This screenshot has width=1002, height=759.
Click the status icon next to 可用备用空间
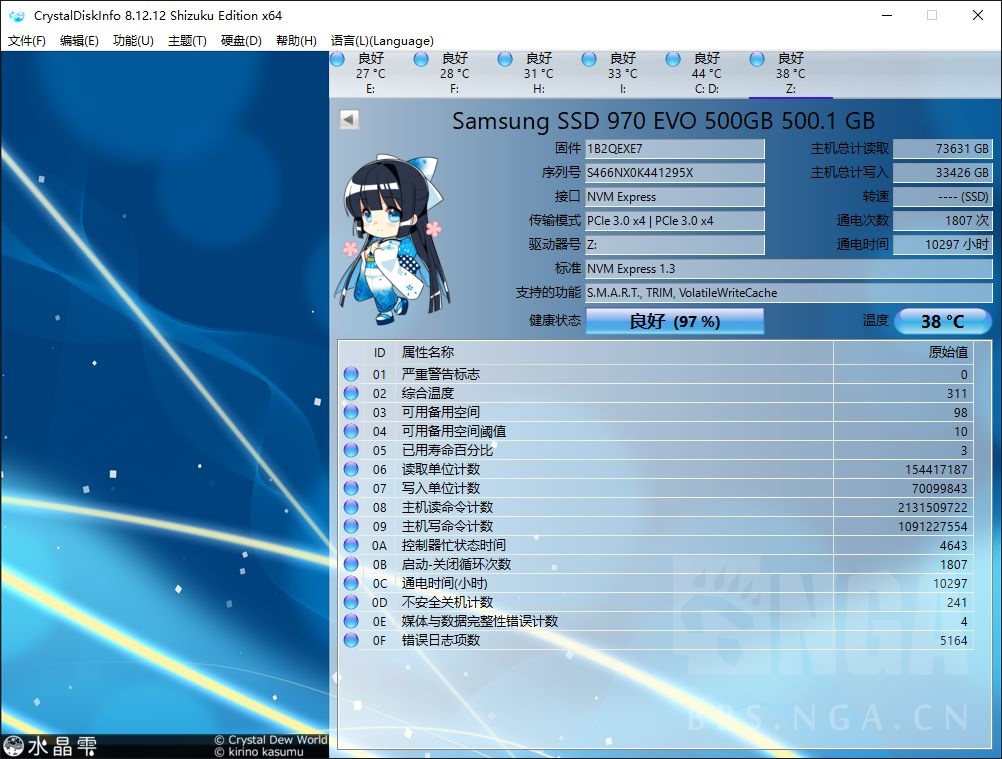point(351,412)
